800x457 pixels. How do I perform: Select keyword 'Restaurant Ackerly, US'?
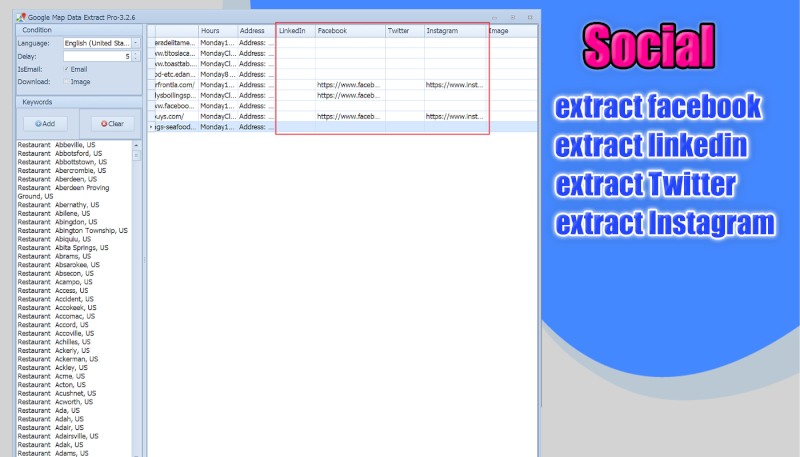(x=54, y=351)
